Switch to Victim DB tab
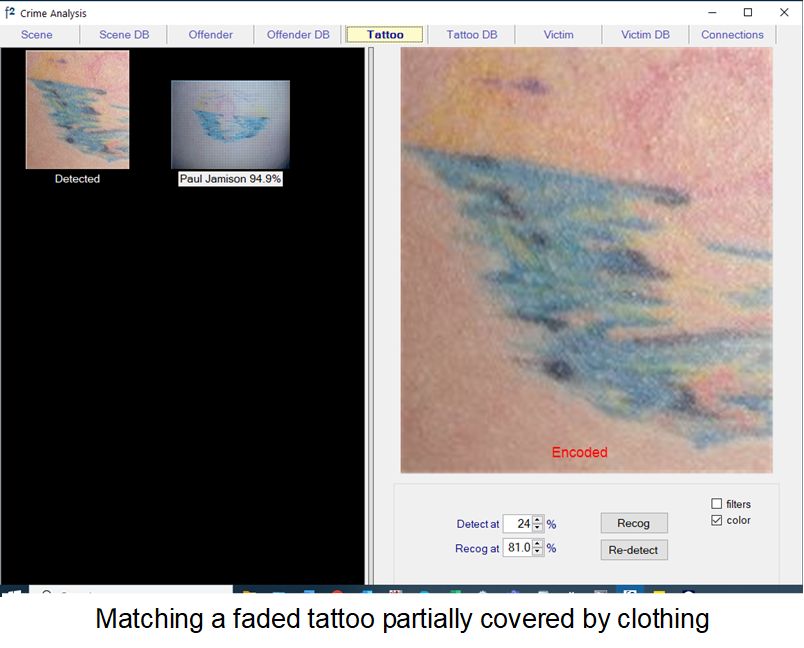This screenshot has width=804, height=648. 645,35
